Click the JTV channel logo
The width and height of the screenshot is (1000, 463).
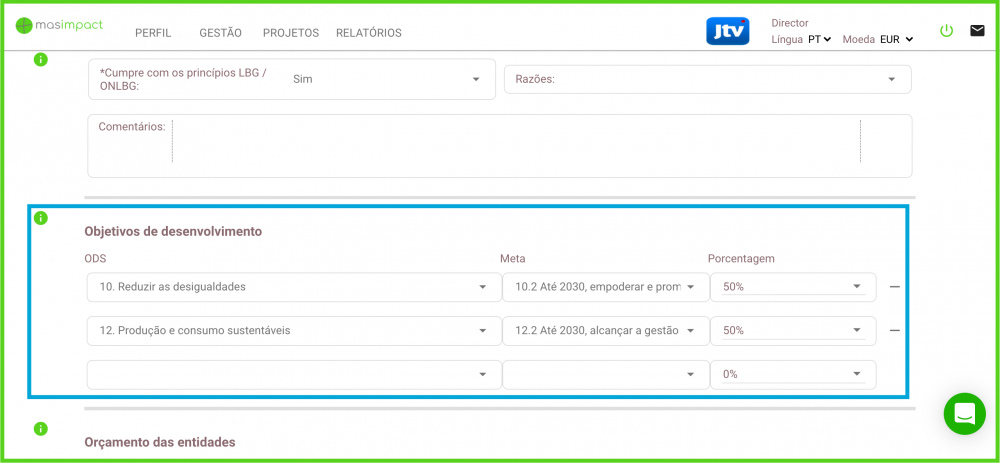(727, 31)
